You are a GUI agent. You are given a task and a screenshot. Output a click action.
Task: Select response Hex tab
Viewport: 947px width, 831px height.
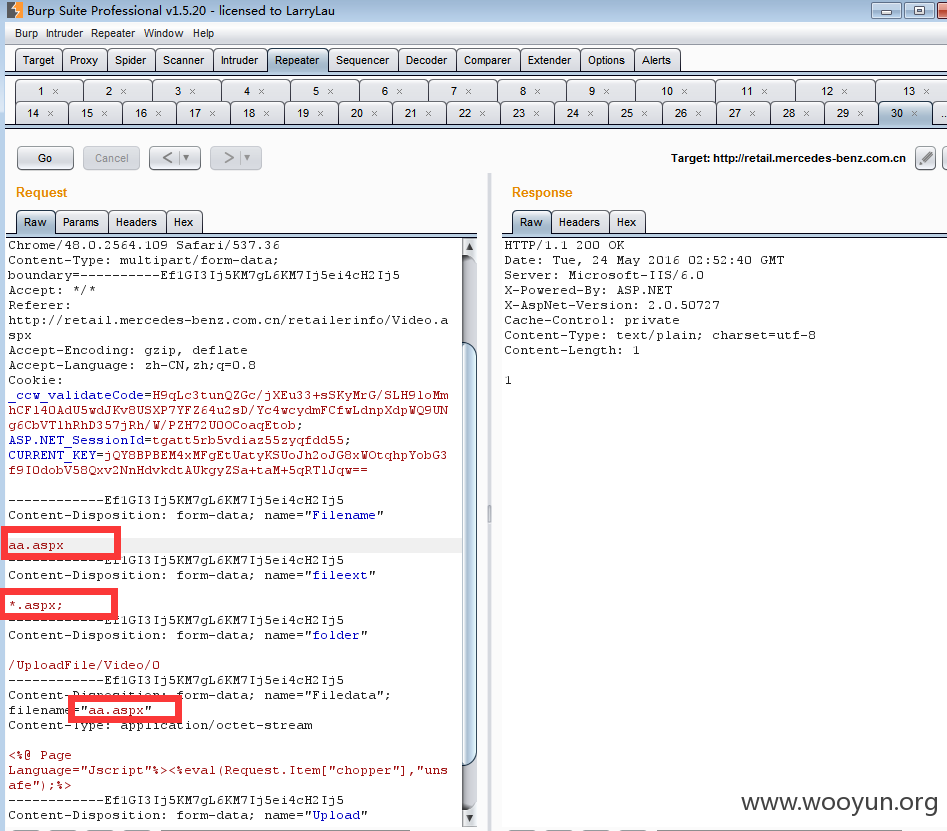pyautogui.click(x=626, y=222)
